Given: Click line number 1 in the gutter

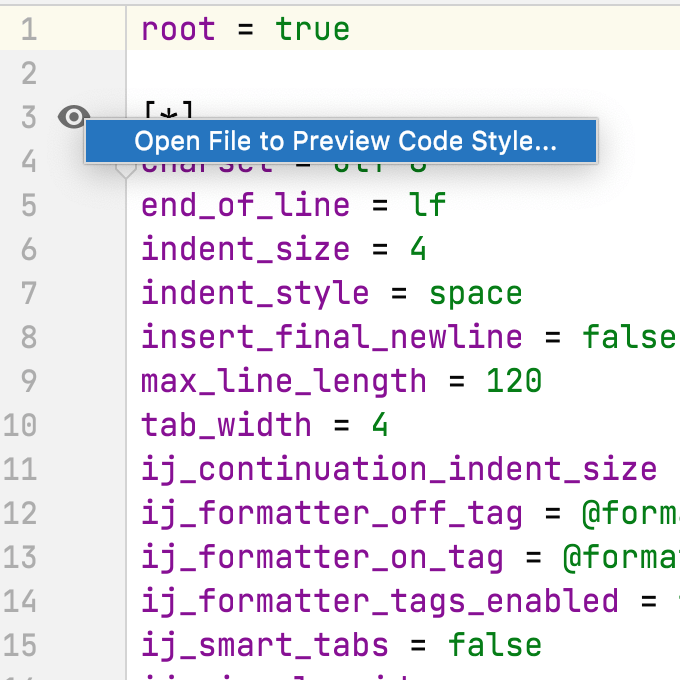Looking at the screenshot, I should [27, 29].
